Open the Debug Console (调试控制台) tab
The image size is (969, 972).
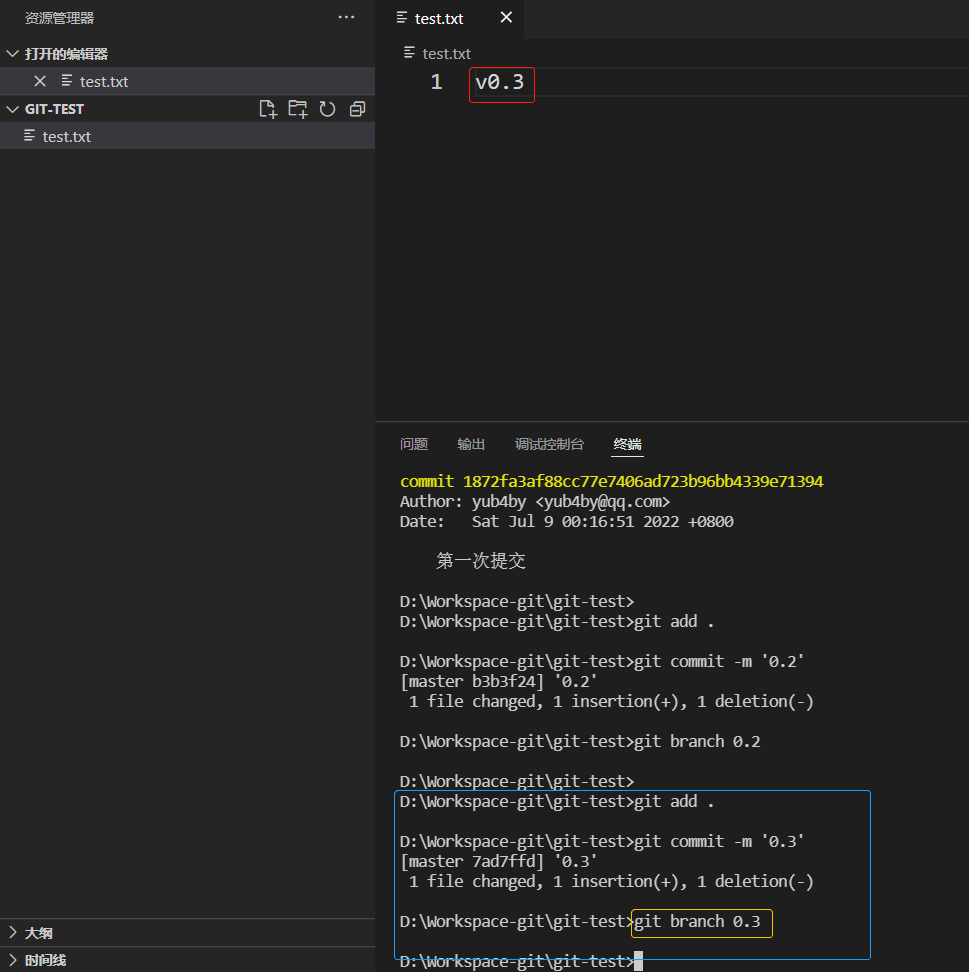(x=549, y=444)
